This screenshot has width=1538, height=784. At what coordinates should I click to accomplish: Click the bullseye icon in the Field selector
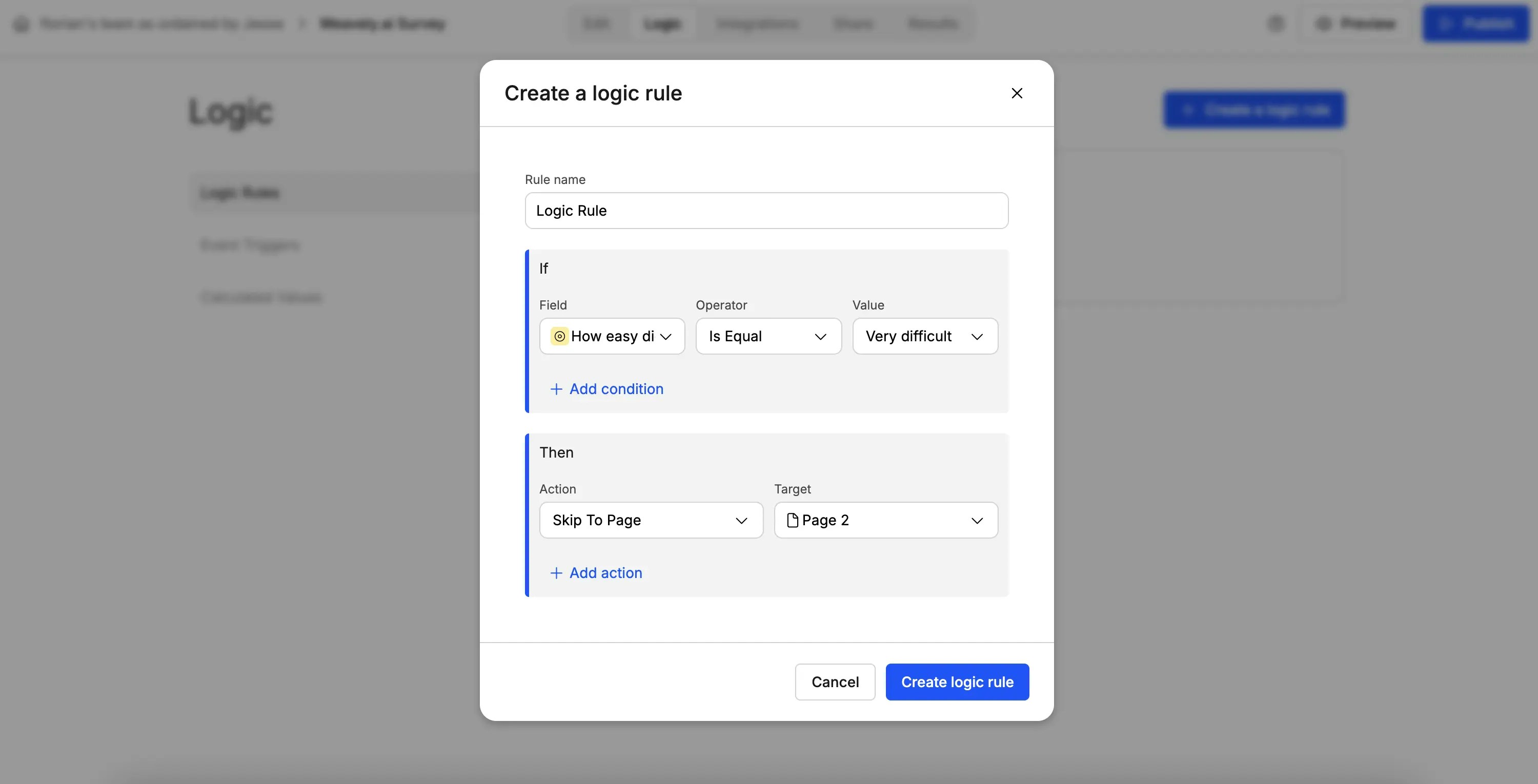[559, 336]
